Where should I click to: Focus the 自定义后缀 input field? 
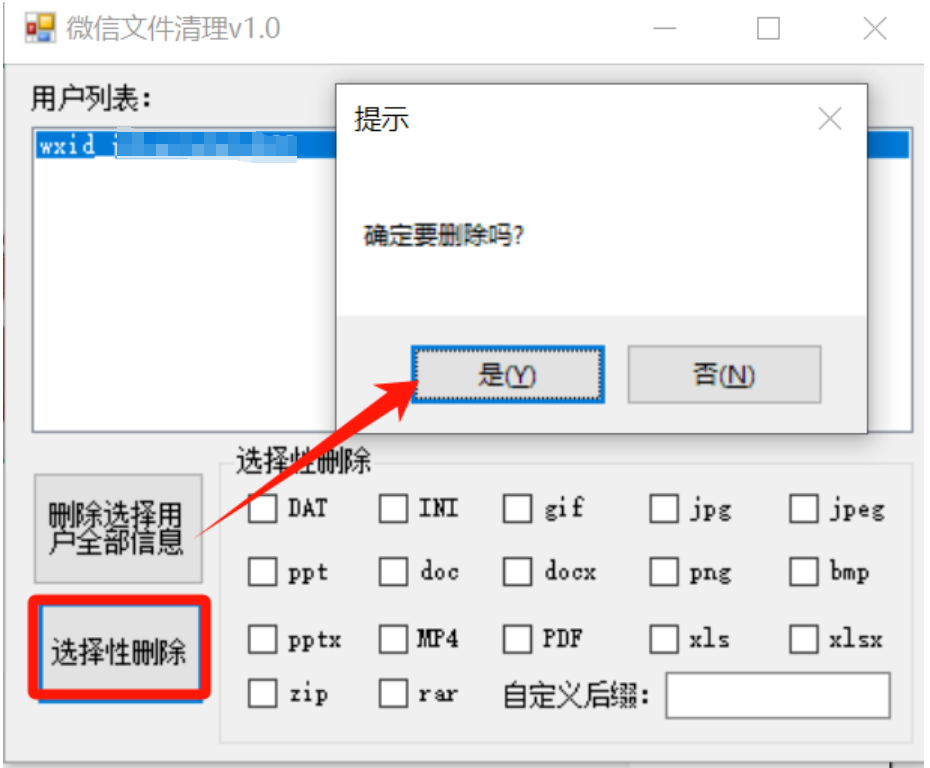[x=778, y=695]
